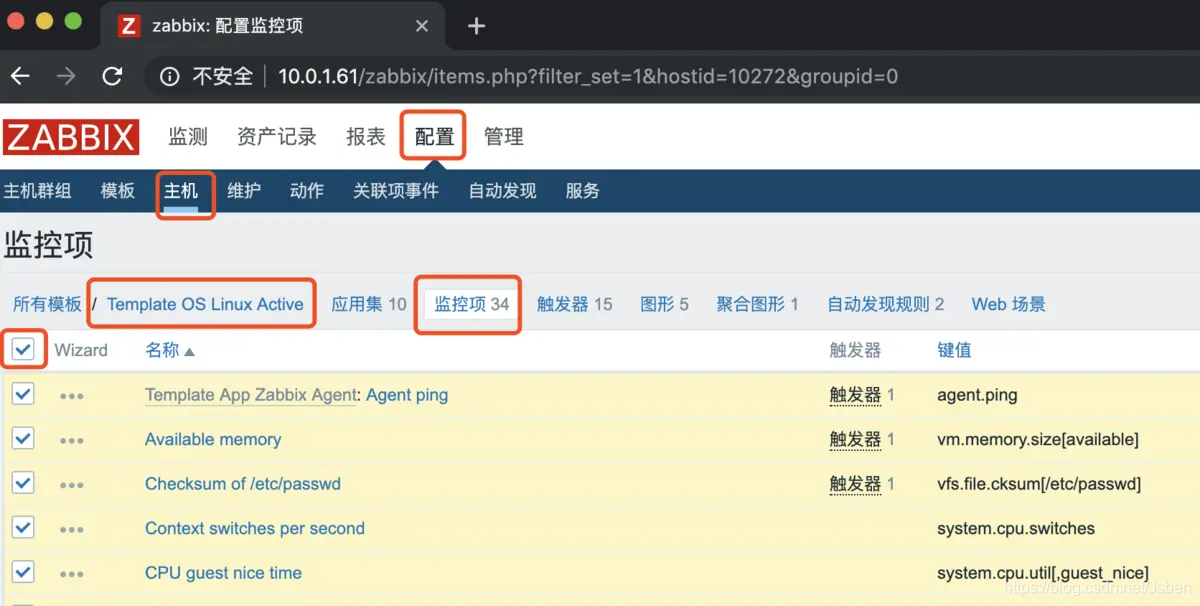Switch to 图形 5 tab
The width and height of the screenshot is (1200, 606).
pos(664,304)
